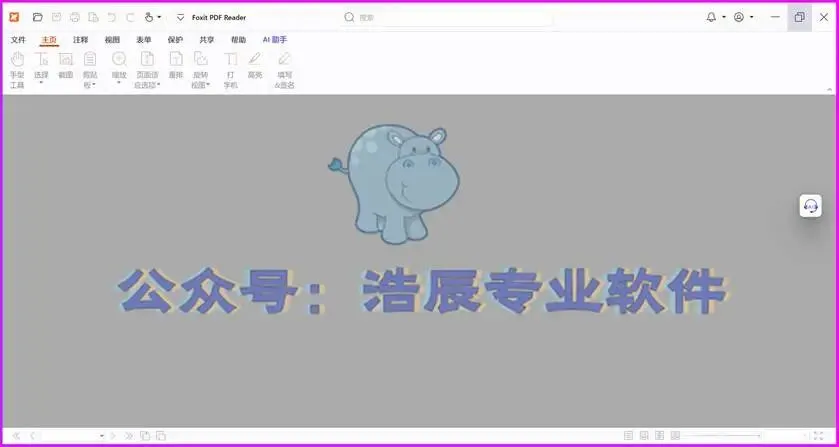This screenshot has width=839, height=447.
Task: Switch to the 帮助 tab
Action: pos(238,40)
